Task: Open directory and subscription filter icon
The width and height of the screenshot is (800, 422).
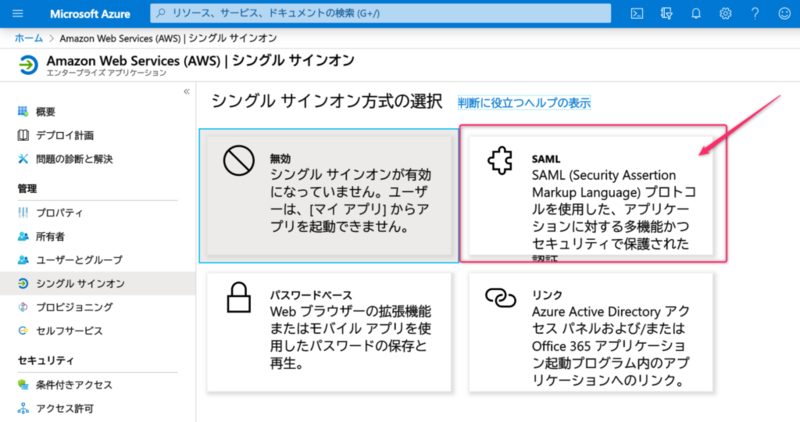Action: [x=666, y=13]
